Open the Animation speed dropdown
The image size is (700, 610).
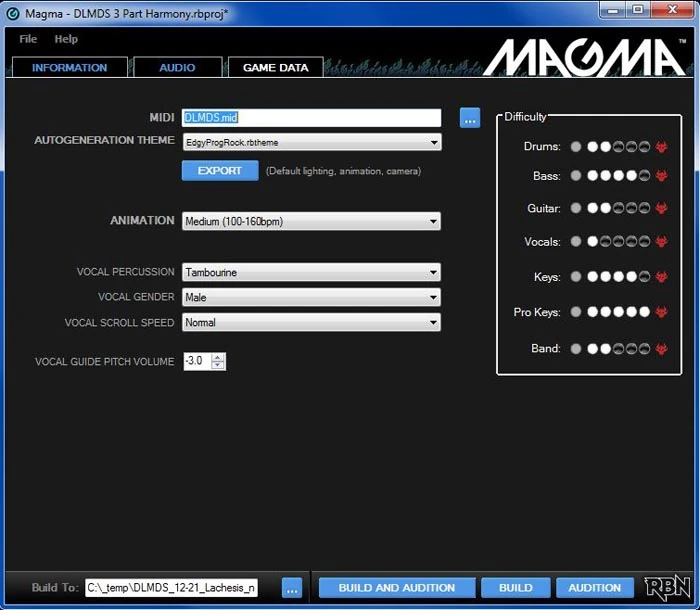pos(311,221)
